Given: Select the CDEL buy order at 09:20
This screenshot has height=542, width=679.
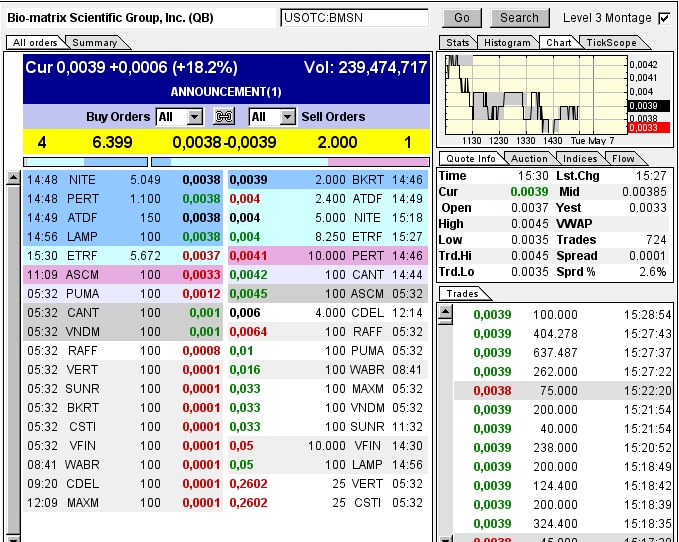Looking at the screenshot, I should 123,484.
